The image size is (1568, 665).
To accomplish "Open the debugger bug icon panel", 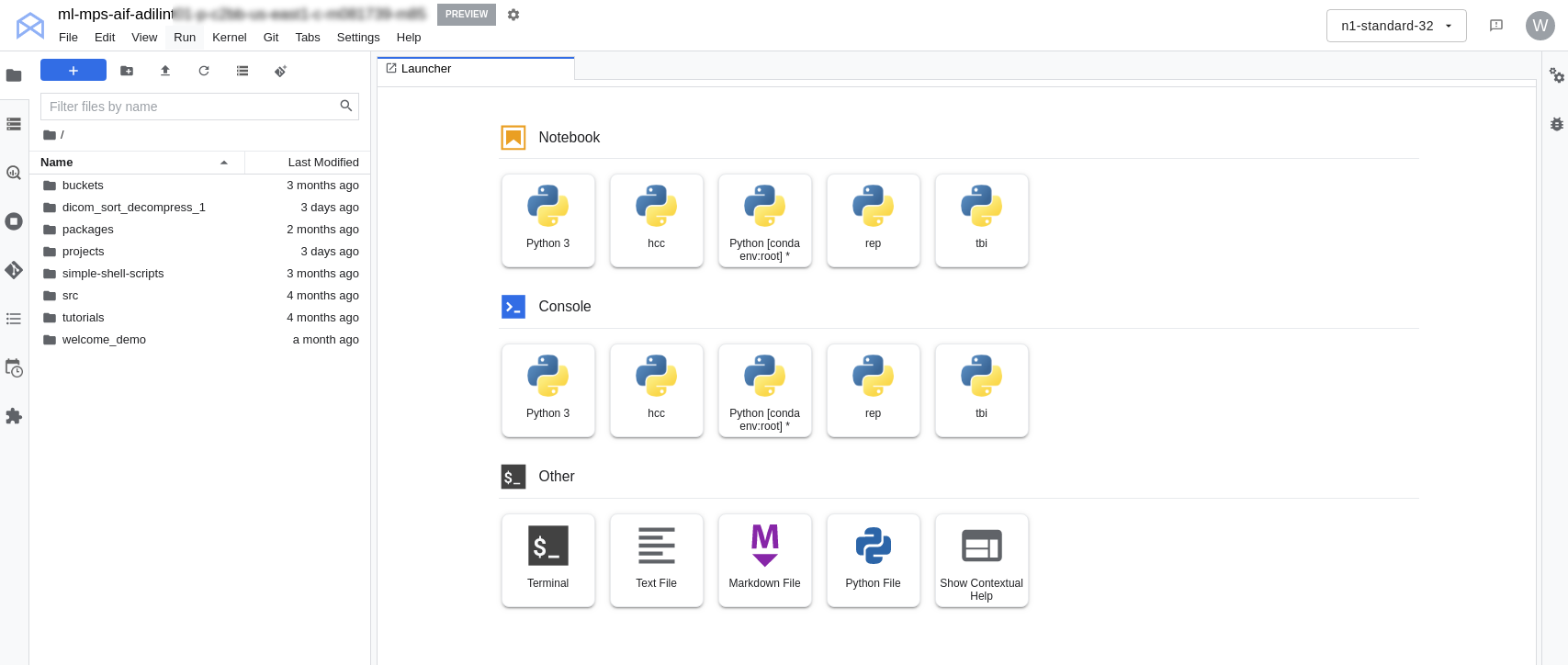I will (x=1556, y=124).
